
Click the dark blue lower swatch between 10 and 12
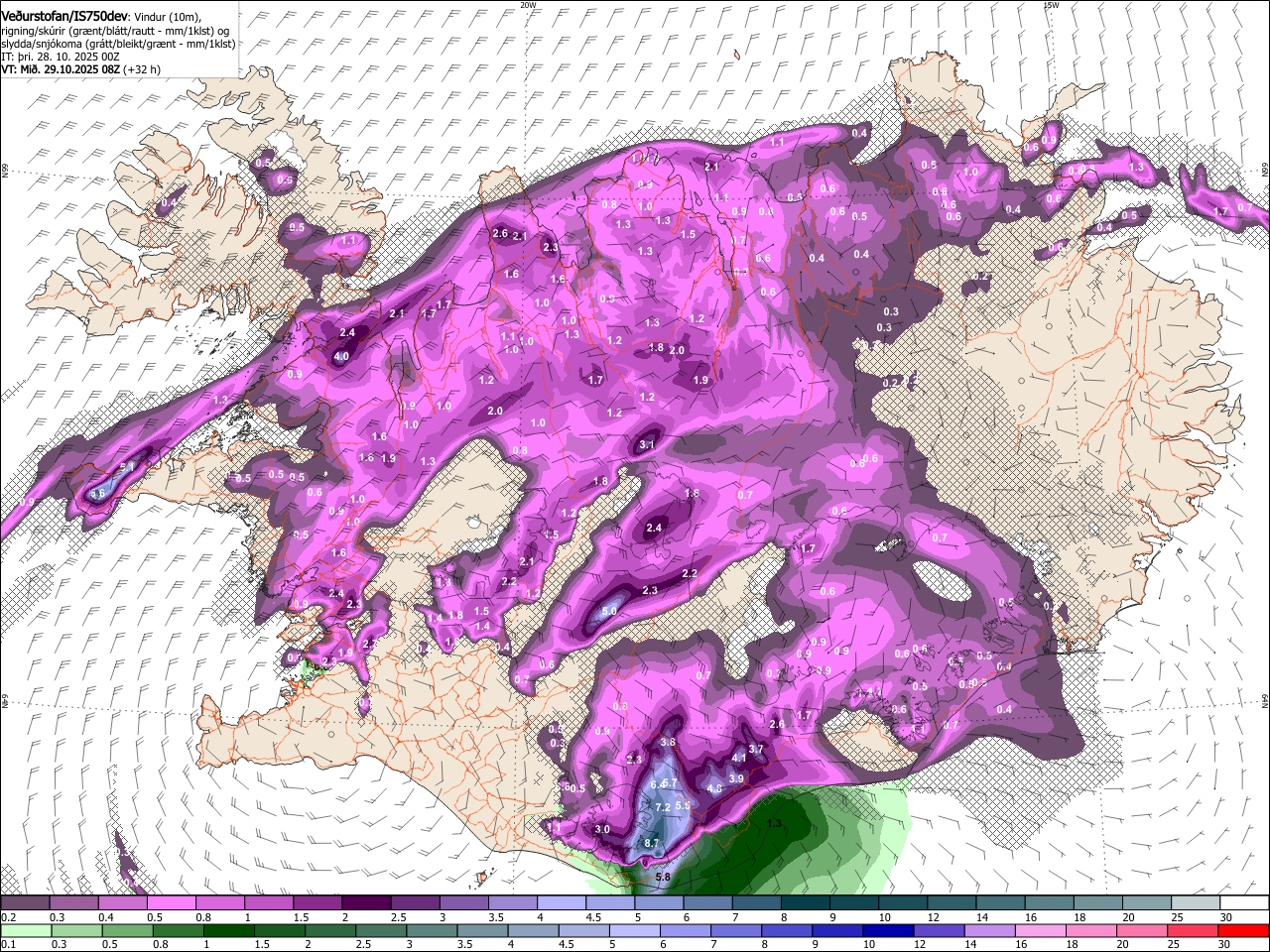pyautogui.click(x=889, y=930)
